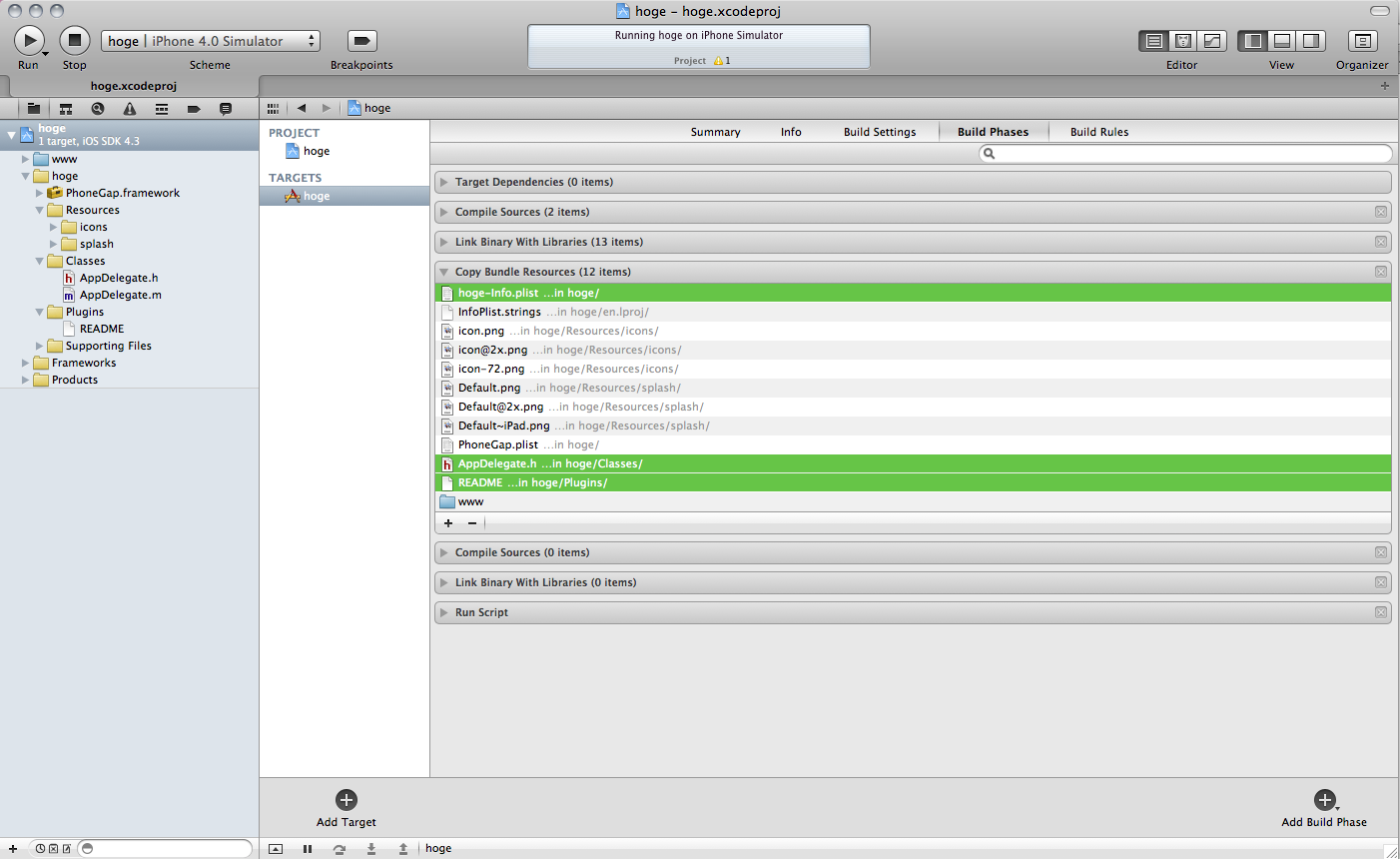This screenshot has width=1400, height=859.
Task: Expand the Frameworks group in the navigator
Action: 26,364
